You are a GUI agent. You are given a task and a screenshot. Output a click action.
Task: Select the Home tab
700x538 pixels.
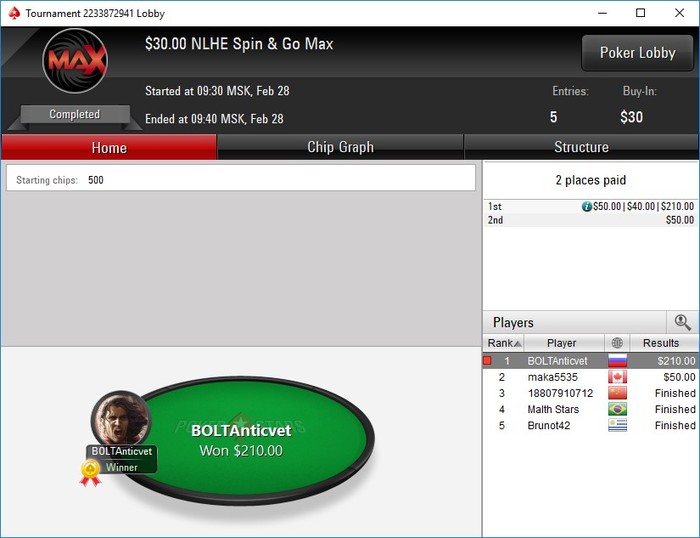pos(109,147)
